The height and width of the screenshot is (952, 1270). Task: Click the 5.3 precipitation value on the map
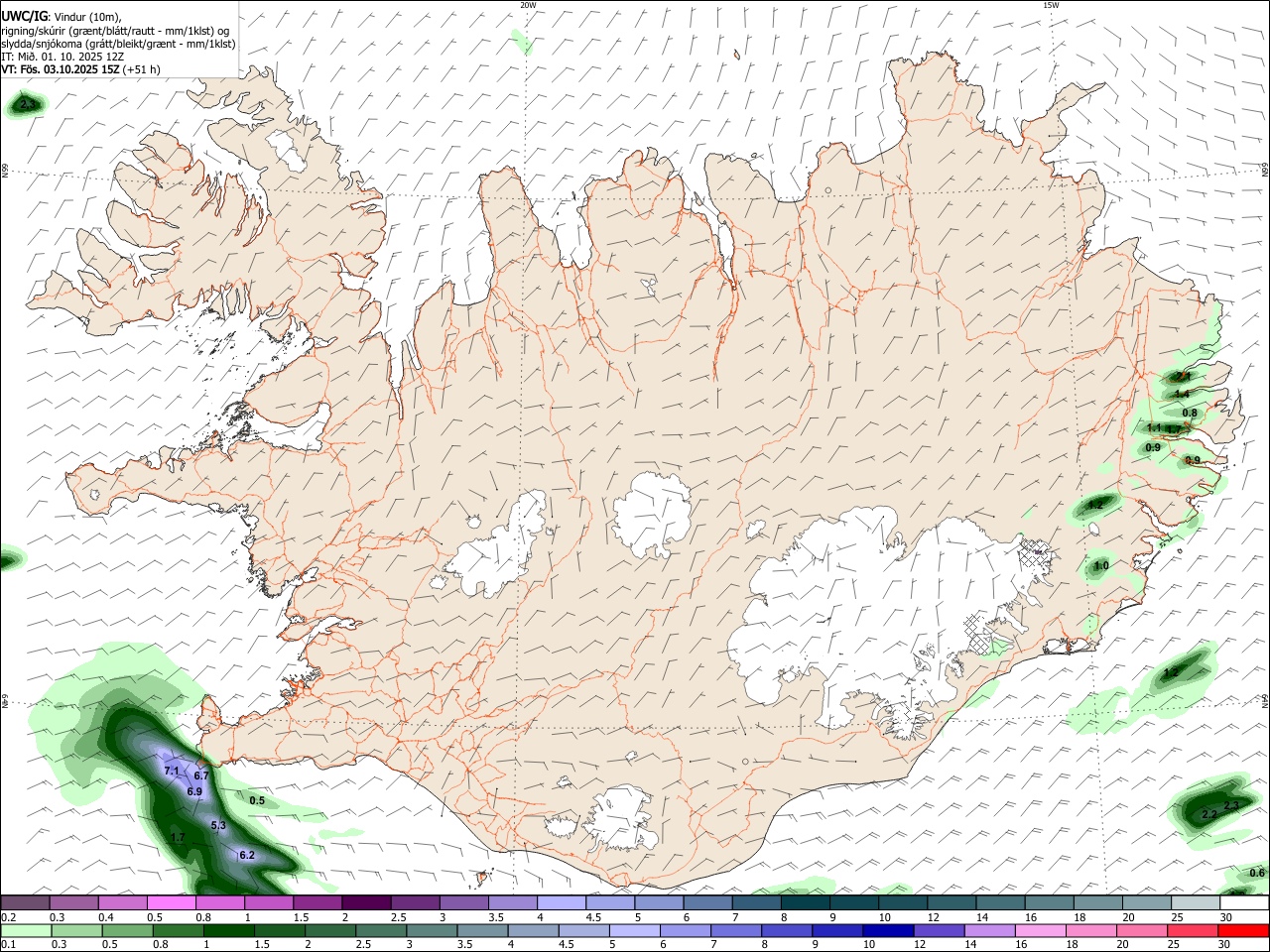pos(219,825)
